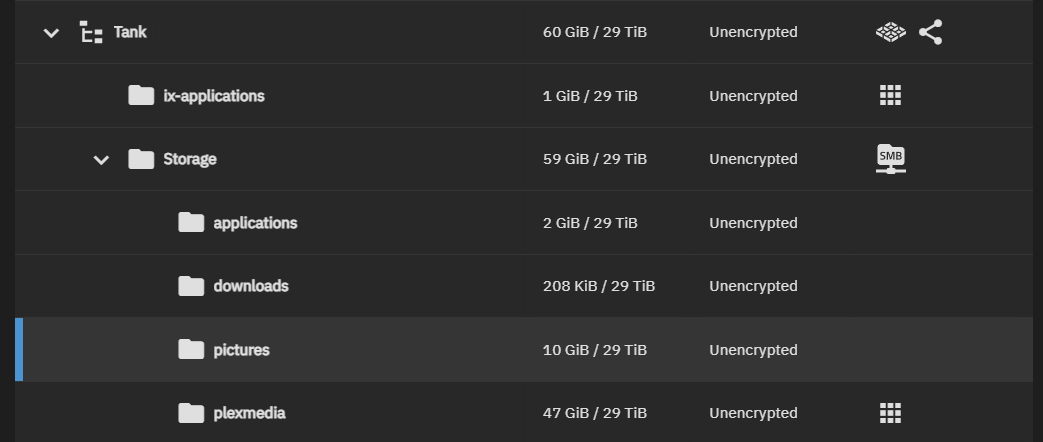Viewport: 1043px width, 442px height.
Task: Click the downloads folder icon
Action: pos(191,286)
